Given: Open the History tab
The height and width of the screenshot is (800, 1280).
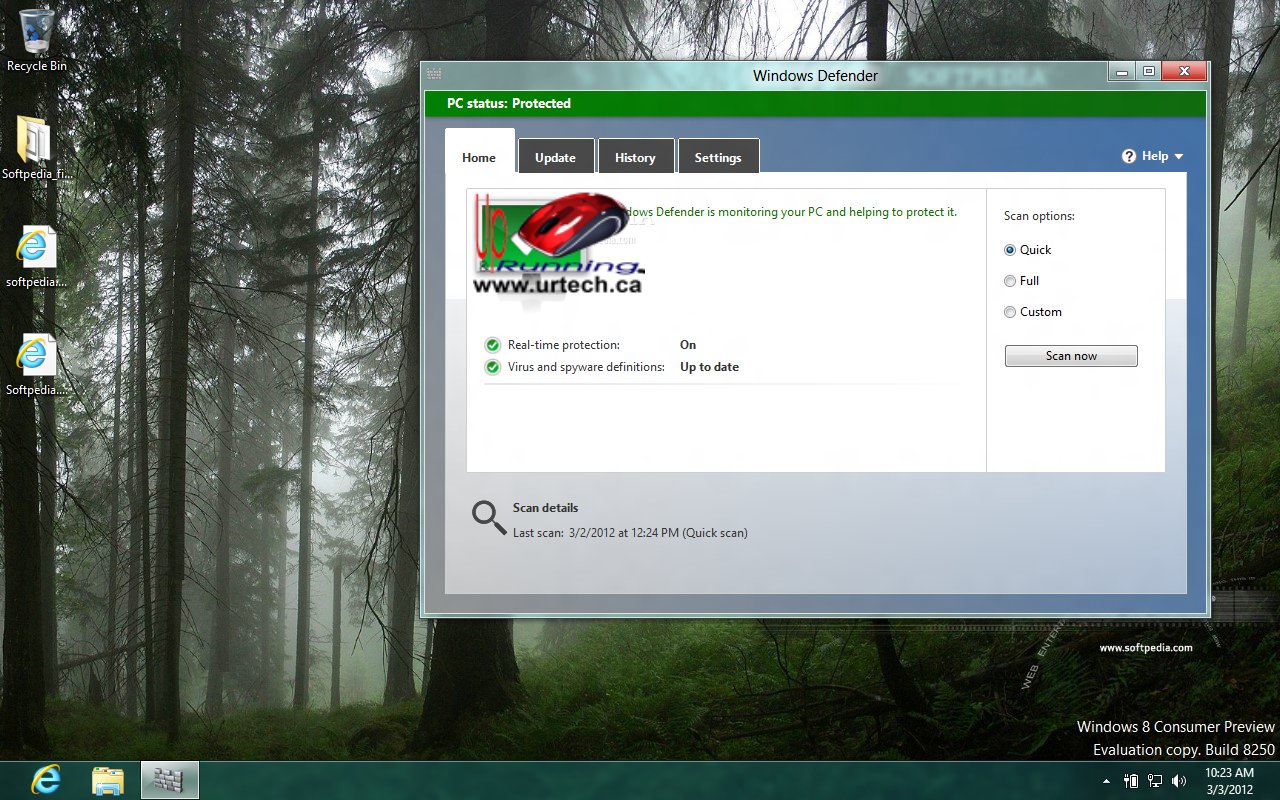Looking at the screenshot, I should (635, 157).
